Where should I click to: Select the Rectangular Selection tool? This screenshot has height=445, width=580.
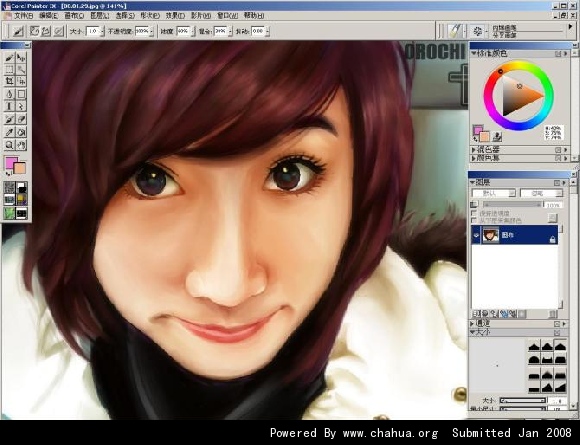coord(10,69)
